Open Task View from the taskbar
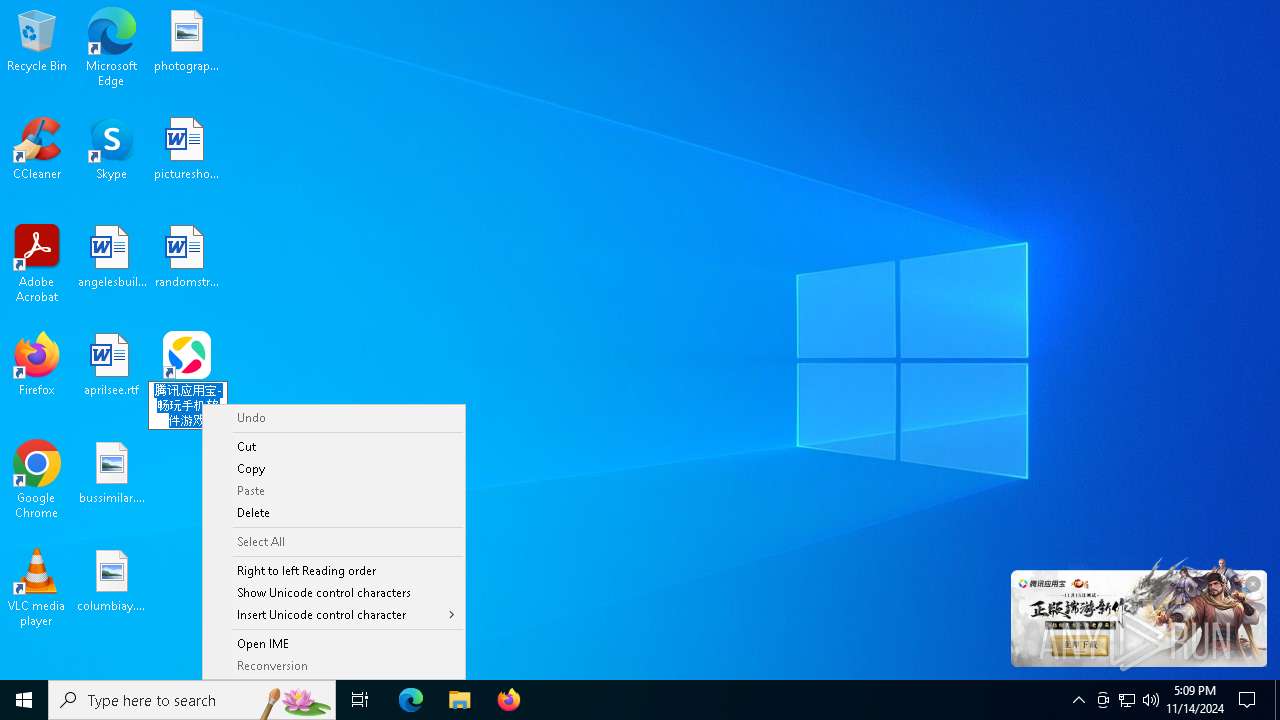The height and width of the screenshot is (720, 1280). (360, 700)
